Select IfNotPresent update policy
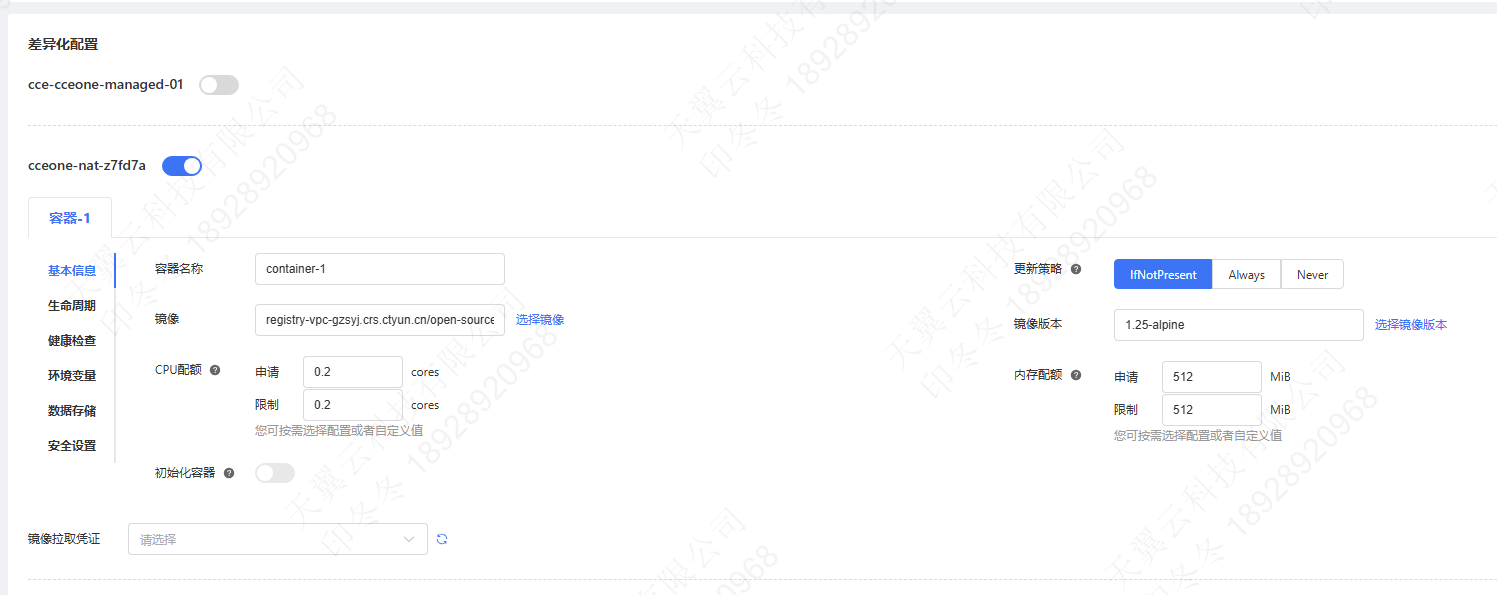The width and height of the screenshot is (1497, 595). point(1163,274)
